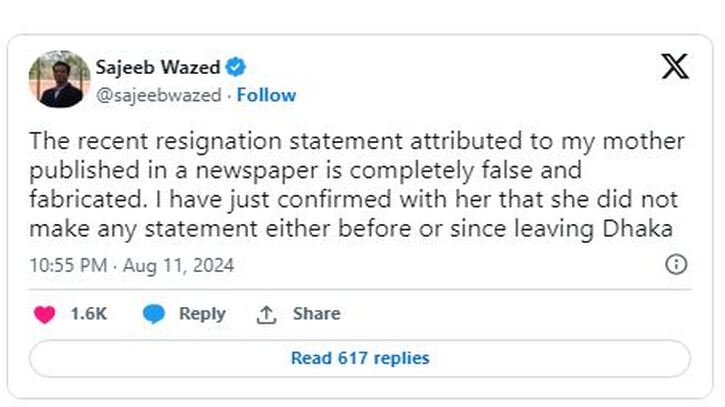Click the tweet line ending with 'leaving Dhaka'
Screen dimensions: 725x407
pos(351,229)
